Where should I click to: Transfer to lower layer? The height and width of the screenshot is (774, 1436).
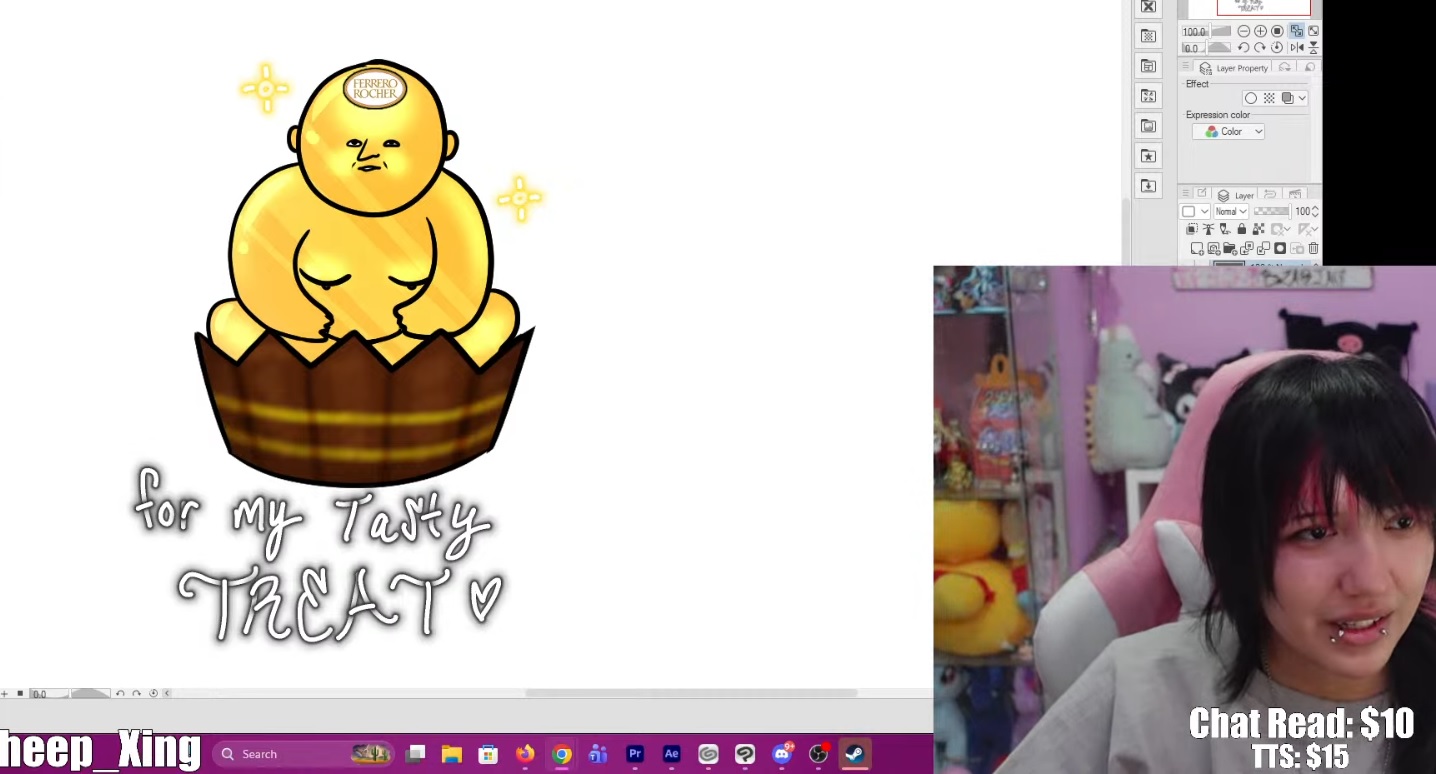tap(1247, 249)
